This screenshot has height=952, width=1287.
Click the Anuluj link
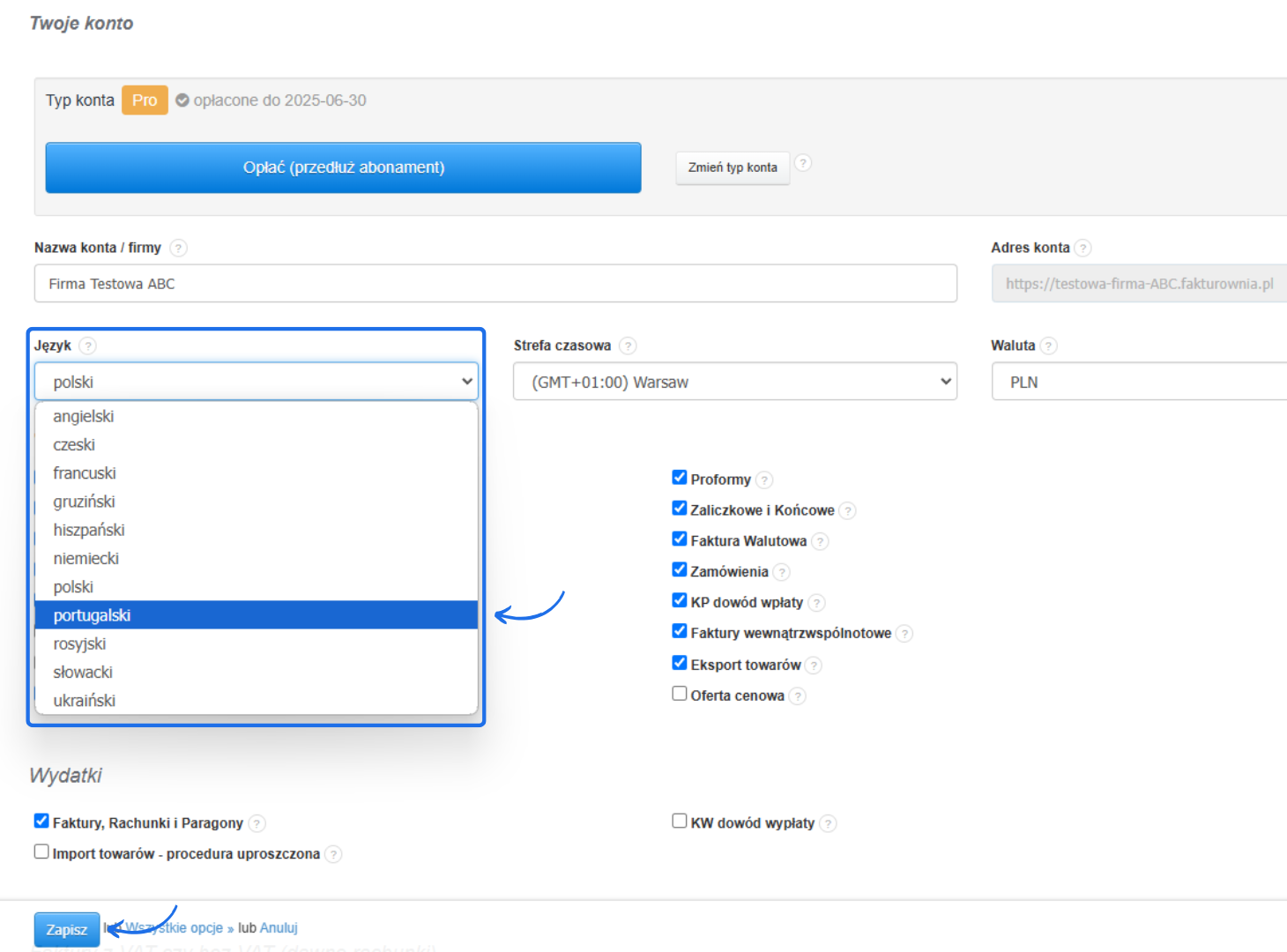[x=279, y=927]
